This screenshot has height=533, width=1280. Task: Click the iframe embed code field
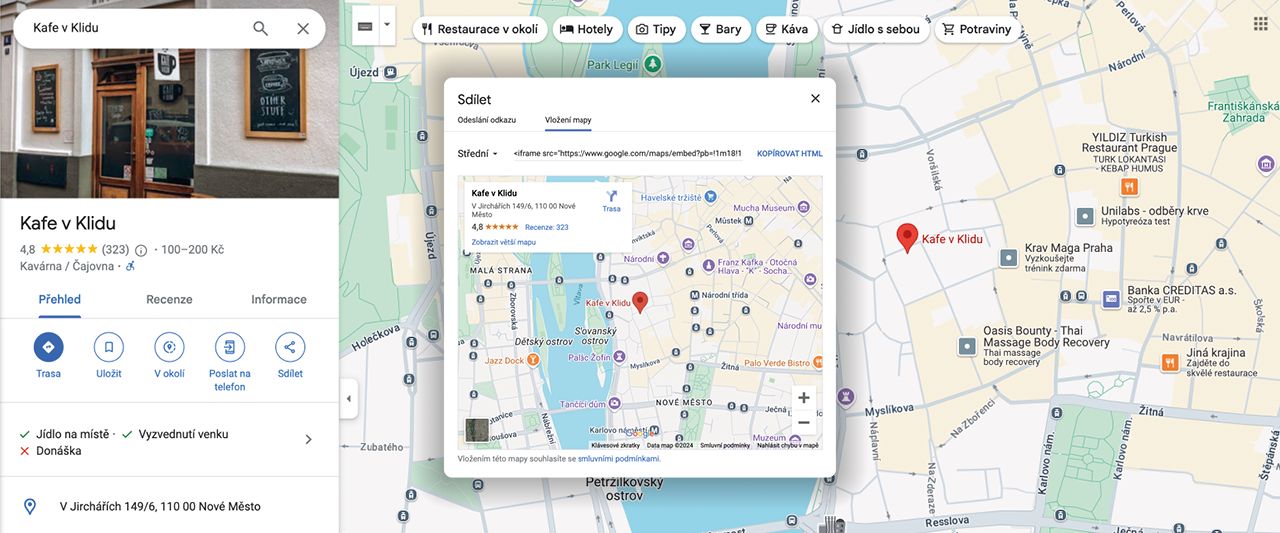628,154
